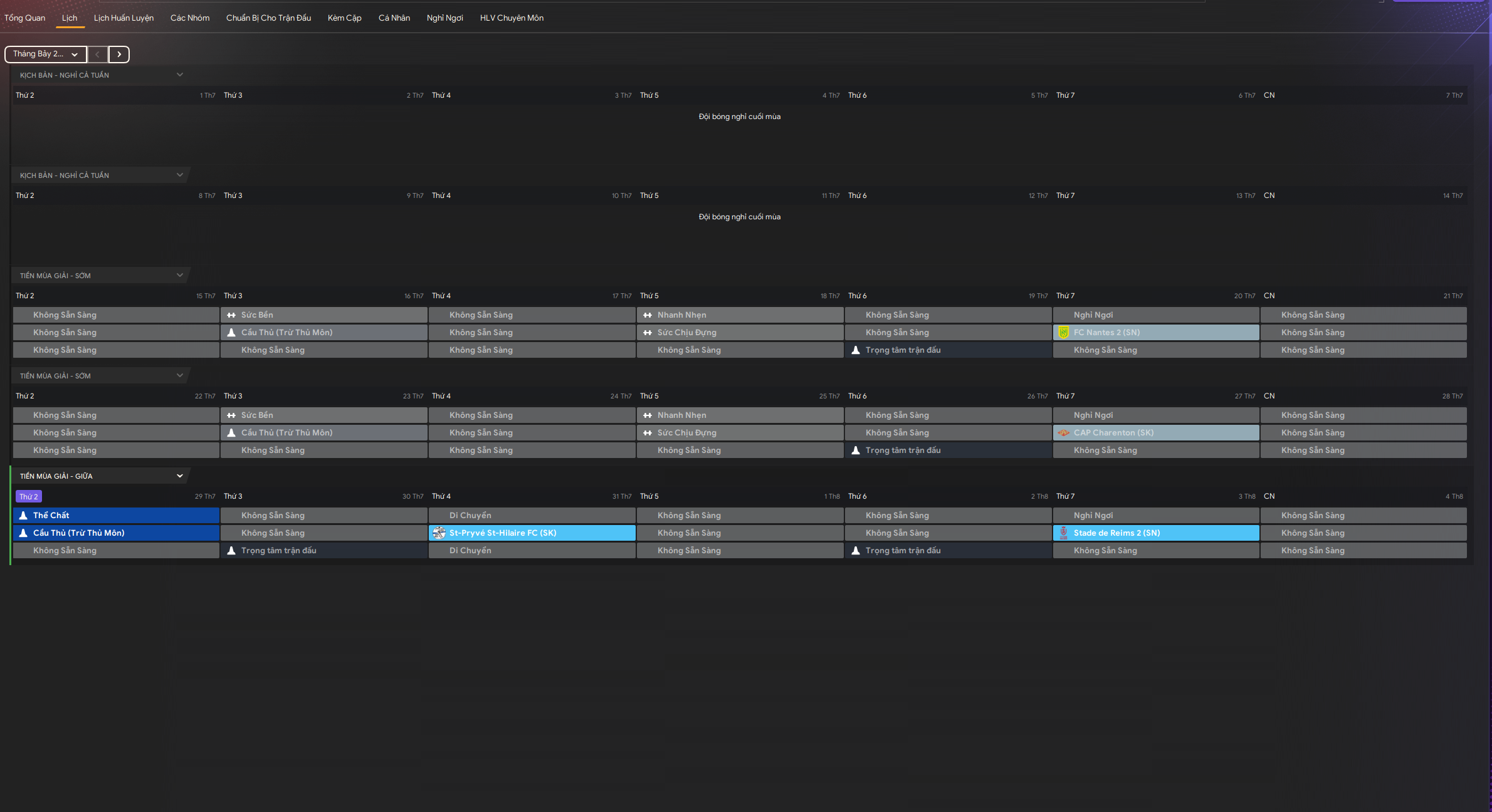Screen dimensions: 1492x812
Task: Open Tổng Quan tab
Action: pyautogui.click(x=25, y=18)
